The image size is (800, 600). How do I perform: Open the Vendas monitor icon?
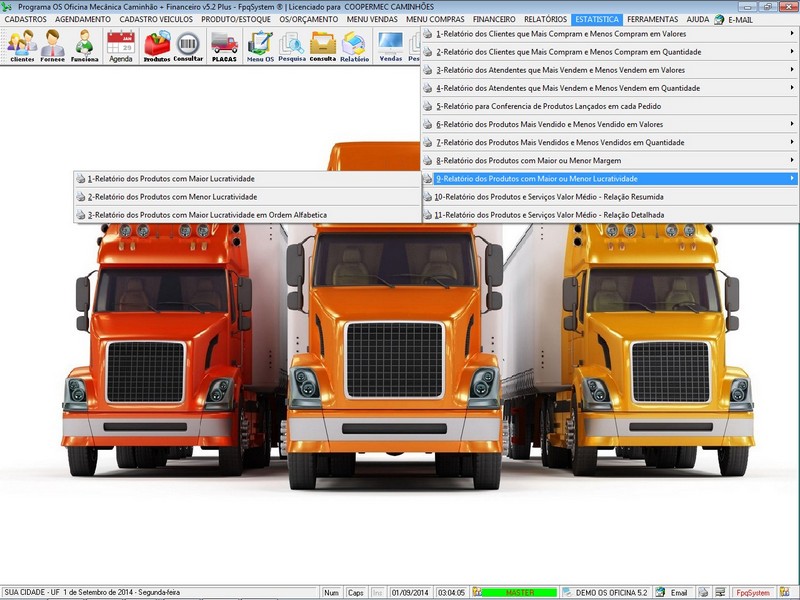[390, 45]
